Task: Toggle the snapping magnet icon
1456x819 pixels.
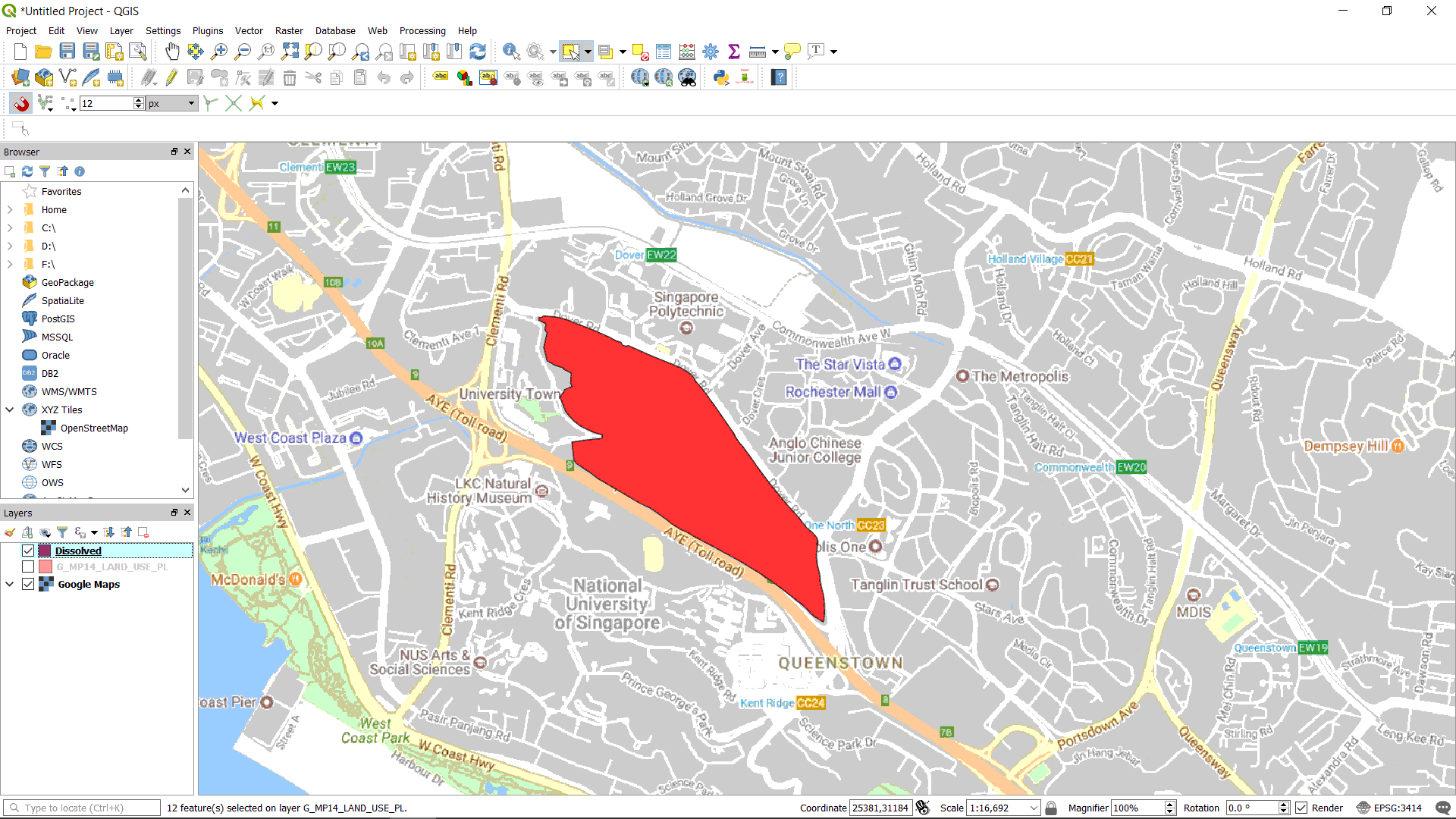Action: click(20, 103)
